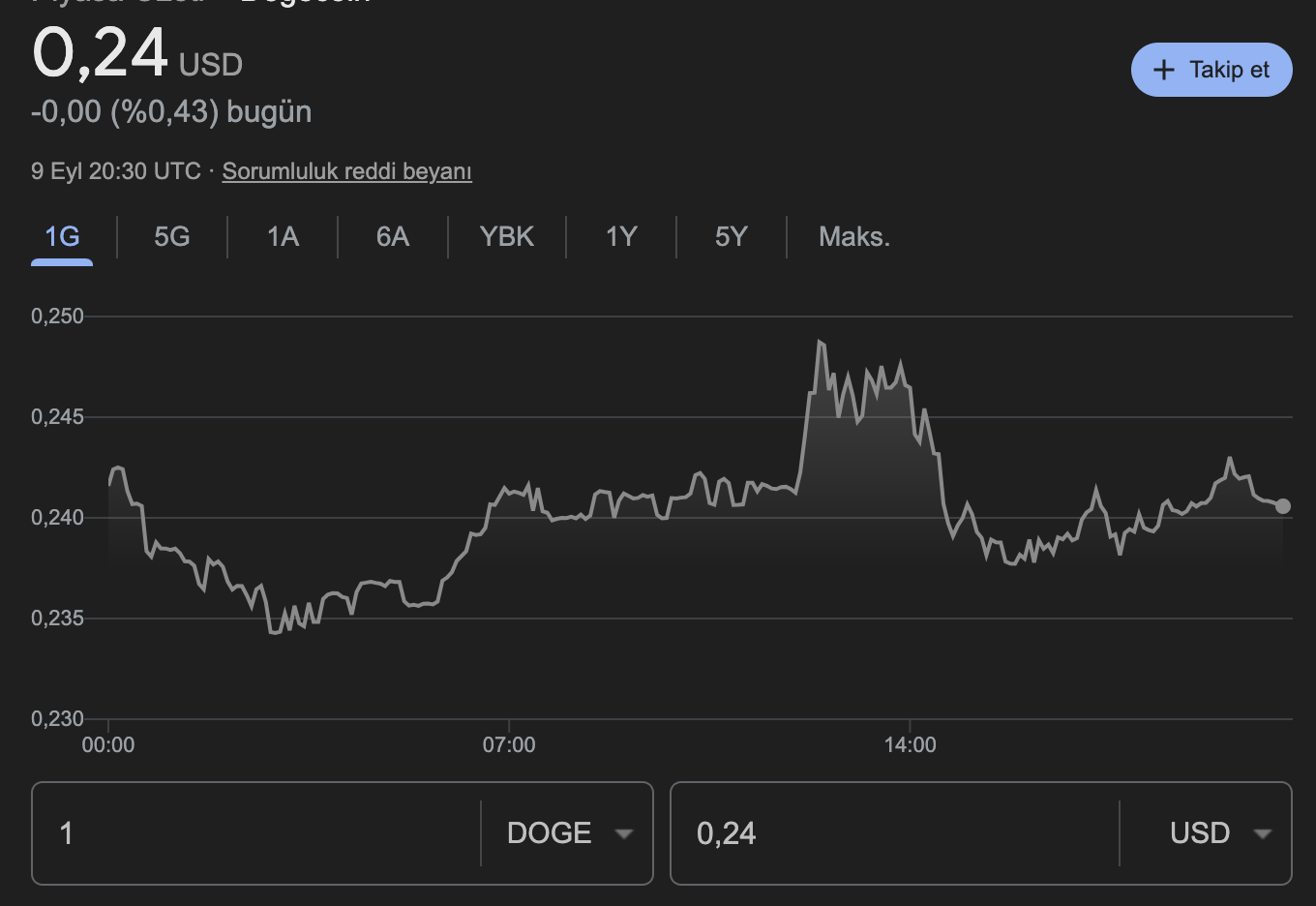Click the 9 Eyl 20:30 UTC timestamp
The height and width of the screenshot is (906, 1316).
(116, 171)
